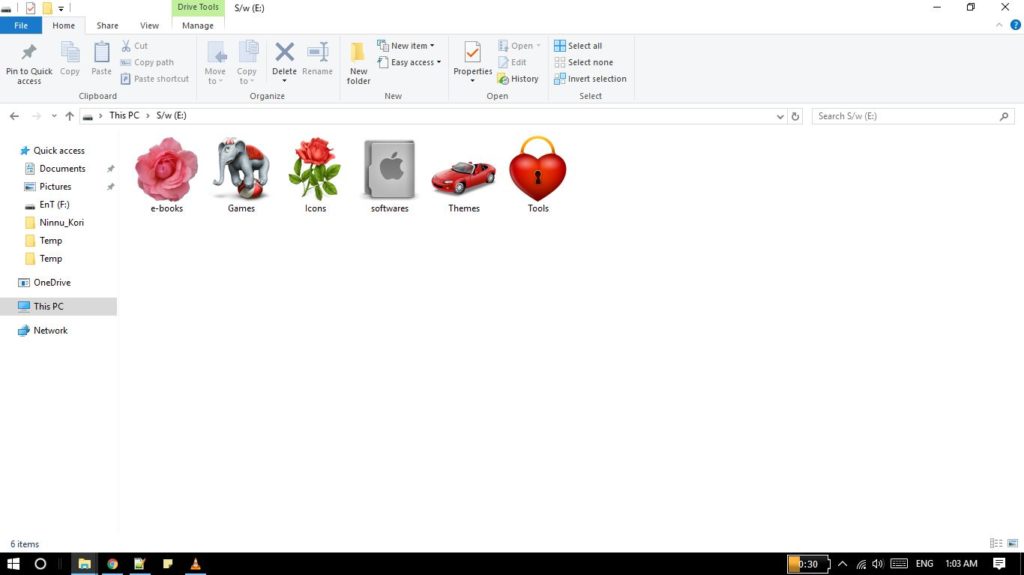Open VLC media player from taskbar

pos(195,563)
